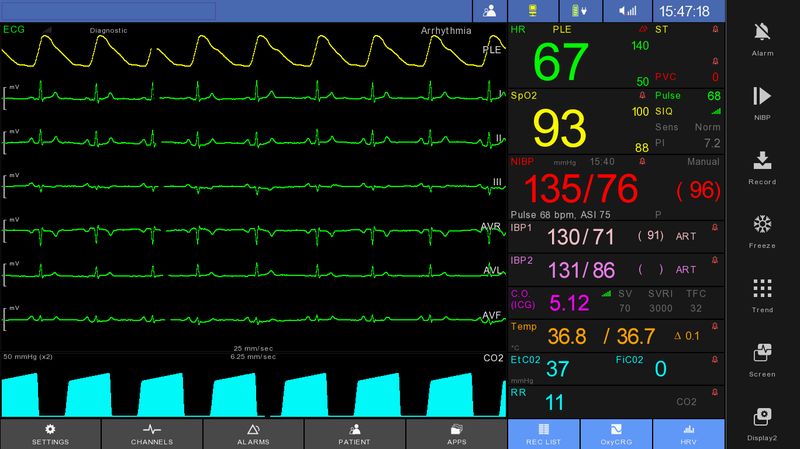Image resolution: width=800 pixels, height=449 pixels.
Task: Toggle the HR alarm bell indicator
Action: (643, 30)
